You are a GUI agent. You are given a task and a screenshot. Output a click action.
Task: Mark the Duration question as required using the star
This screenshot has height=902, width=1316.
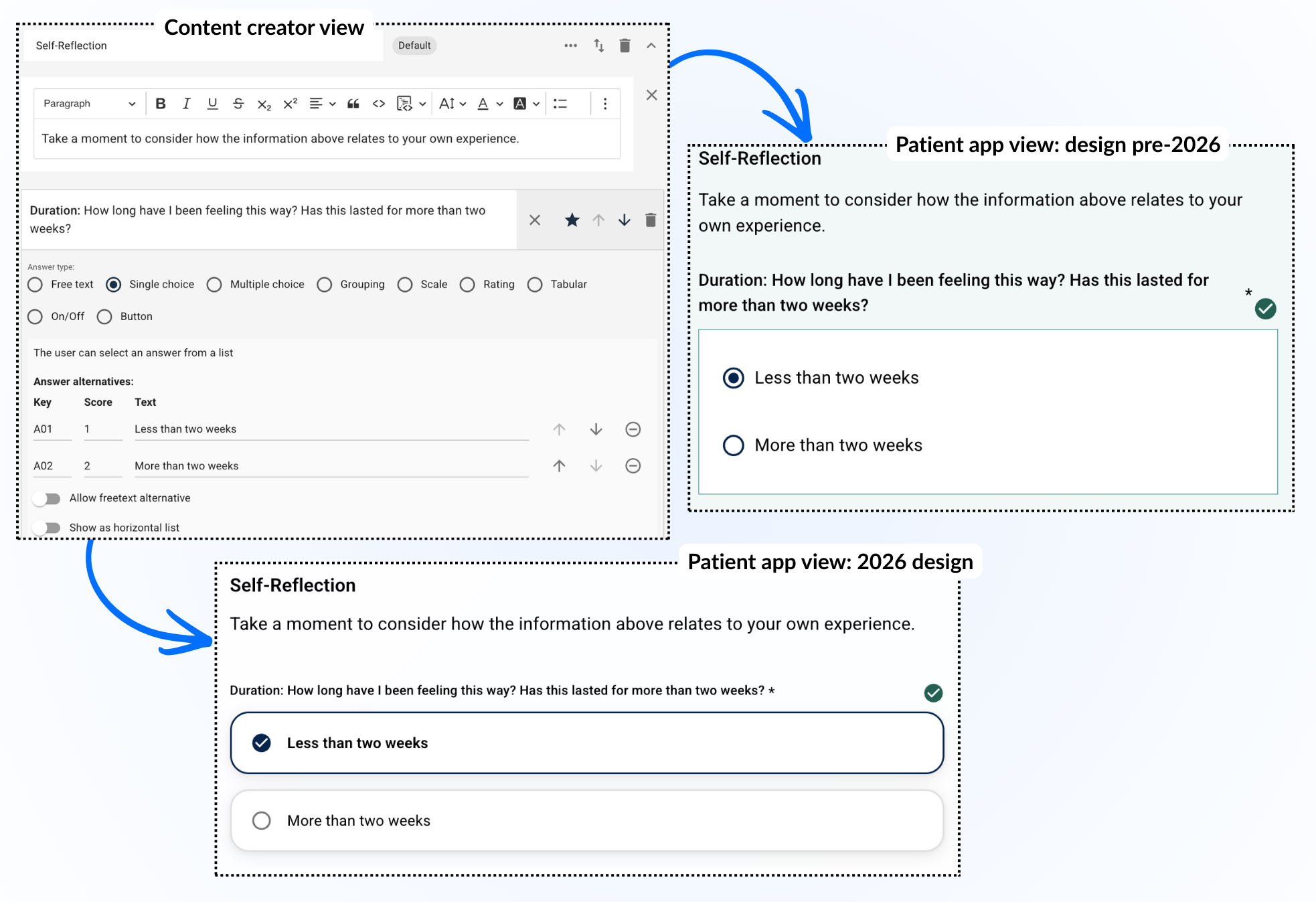[572, 220]
